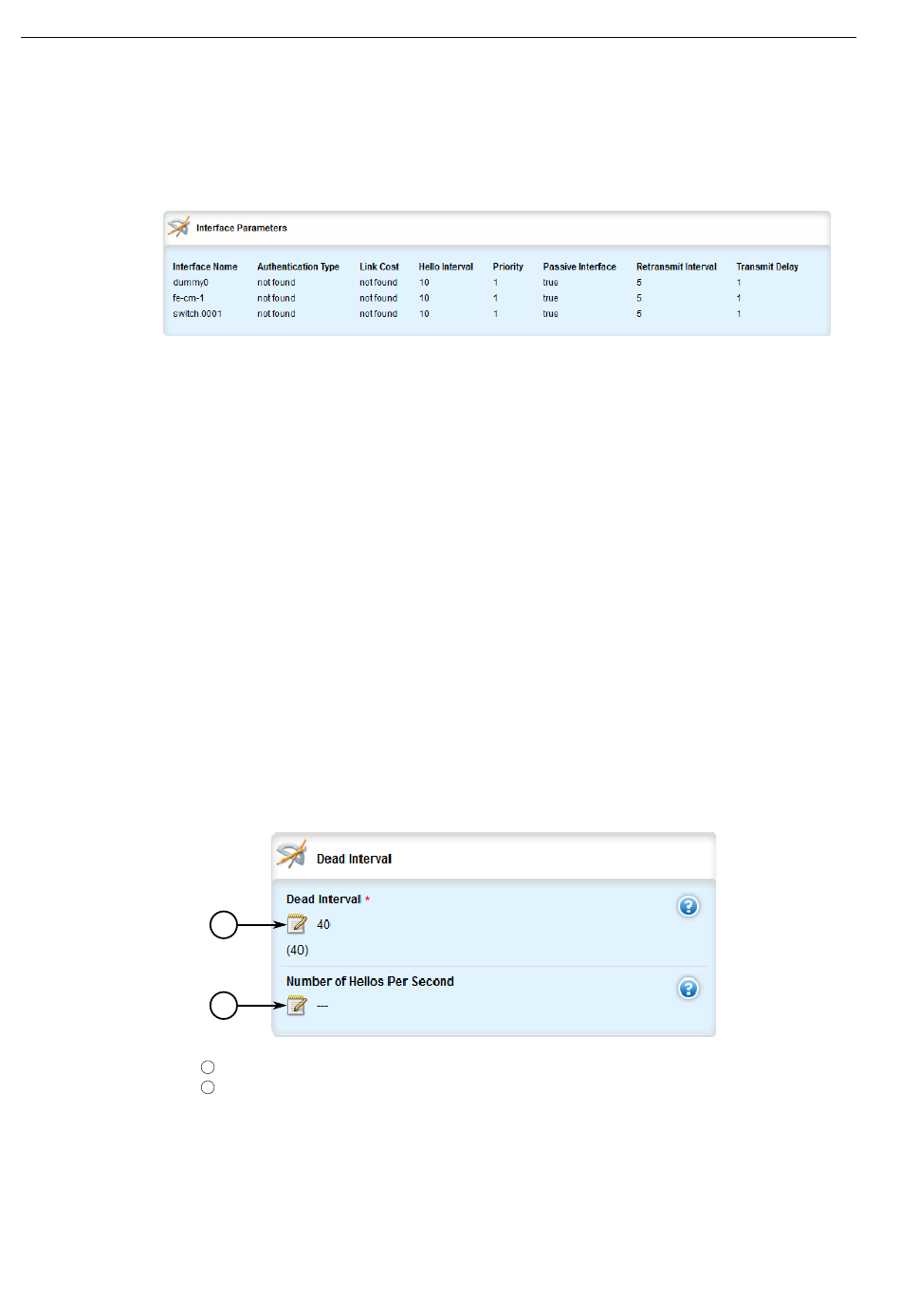Click Retransmit Interval value for fe-cm-1

tap(639, 298)
